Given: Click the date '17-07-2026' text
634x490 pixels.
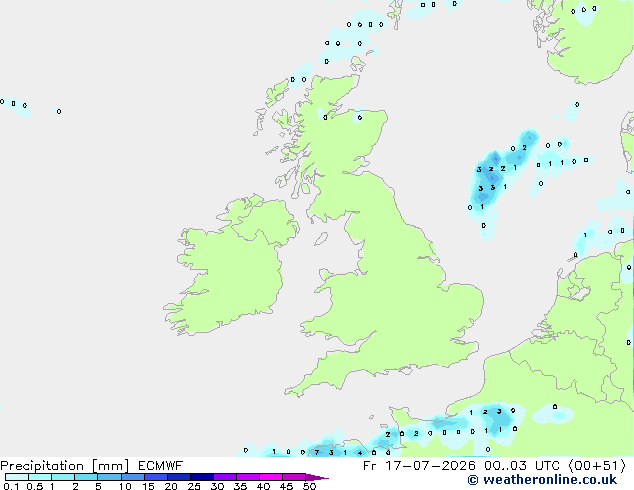Looking at the screenshot, I should click(x=430, y=466).
